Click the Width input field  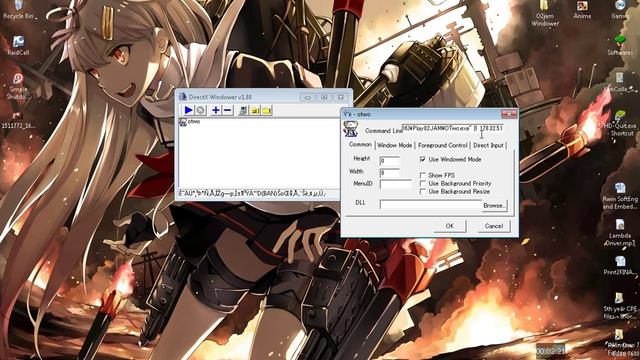coord(389,173)
